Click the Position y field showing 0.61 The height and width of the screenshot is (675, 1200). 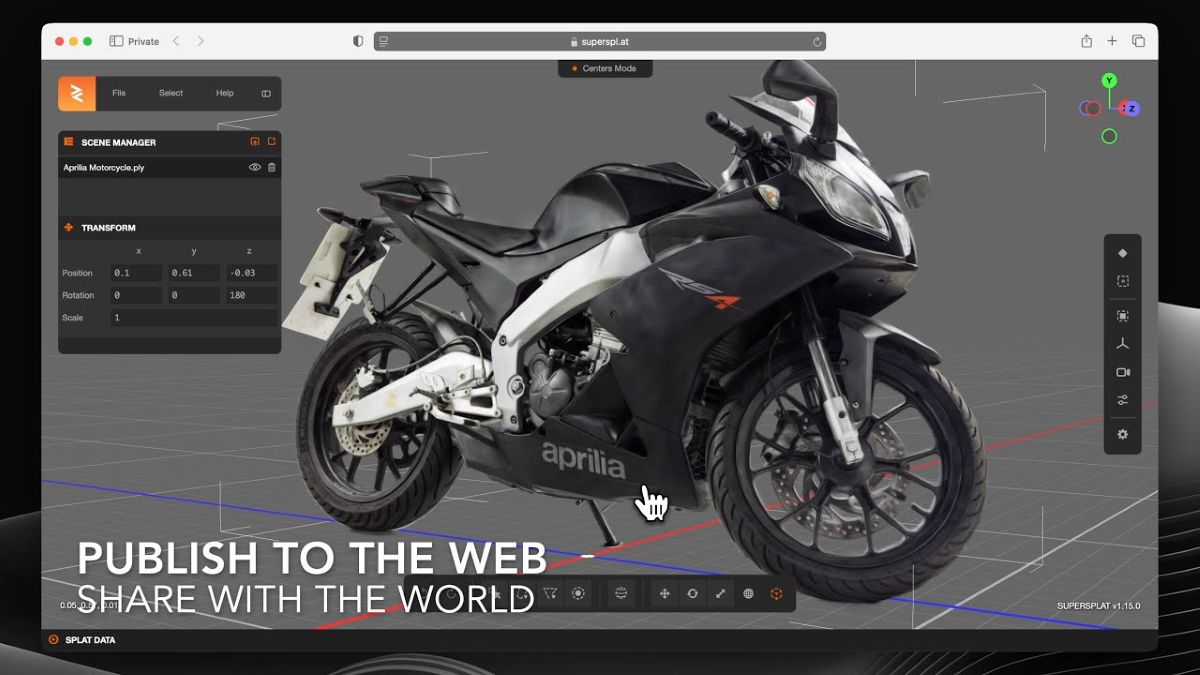194,273
